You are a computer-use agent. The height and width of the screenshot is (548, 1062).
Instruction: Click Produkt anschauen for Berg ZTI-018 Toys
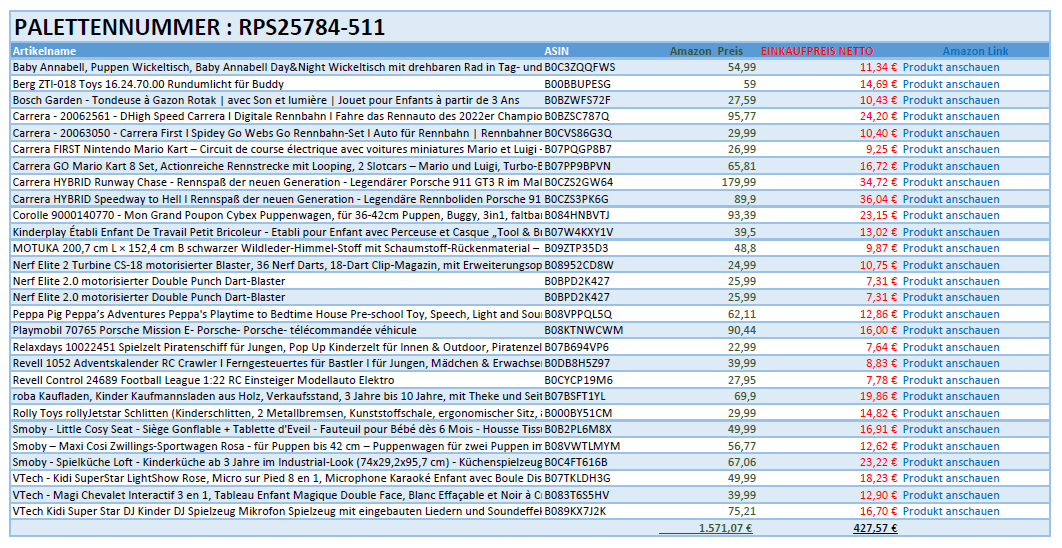(950, 84)
